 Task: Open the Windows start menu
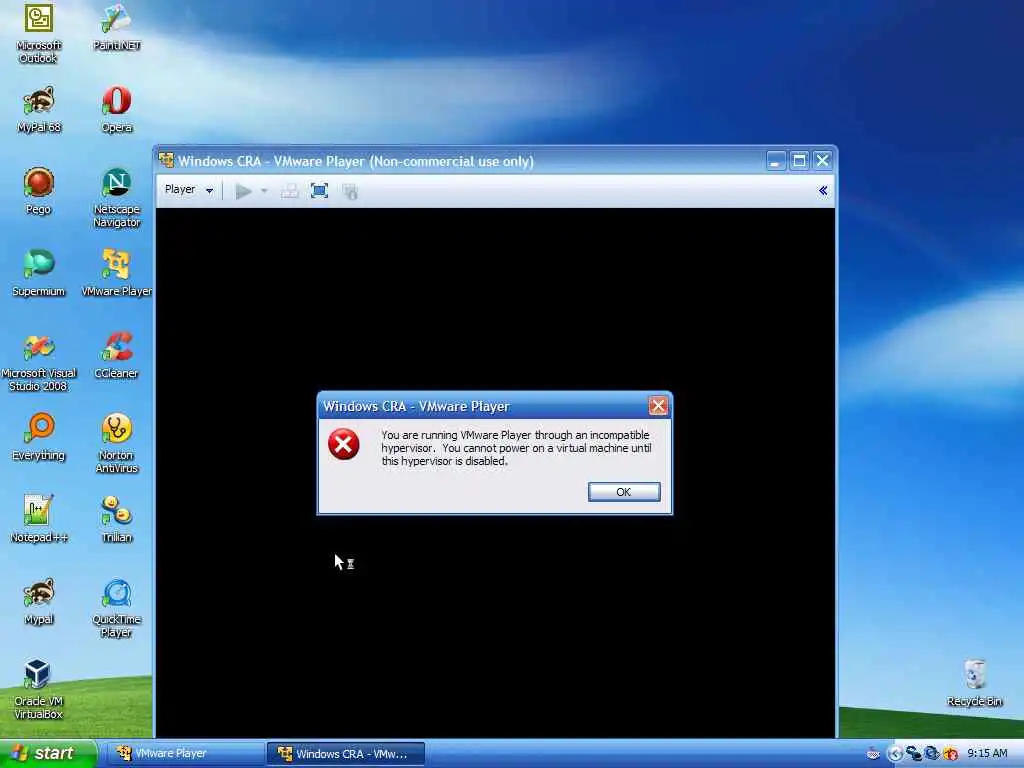(x=48, y=753)
